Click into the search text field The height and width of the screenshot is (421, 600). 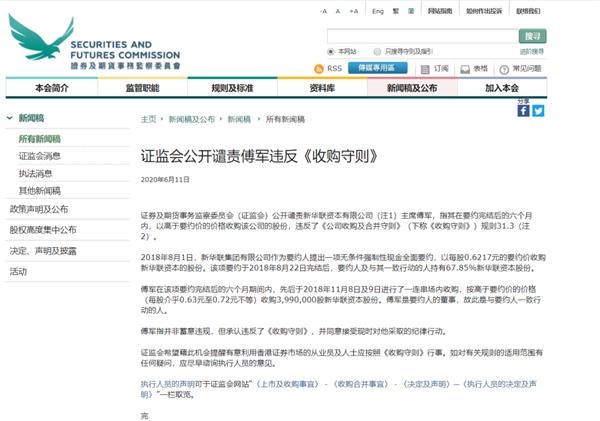pyautogui.click(x=423, y=36)
